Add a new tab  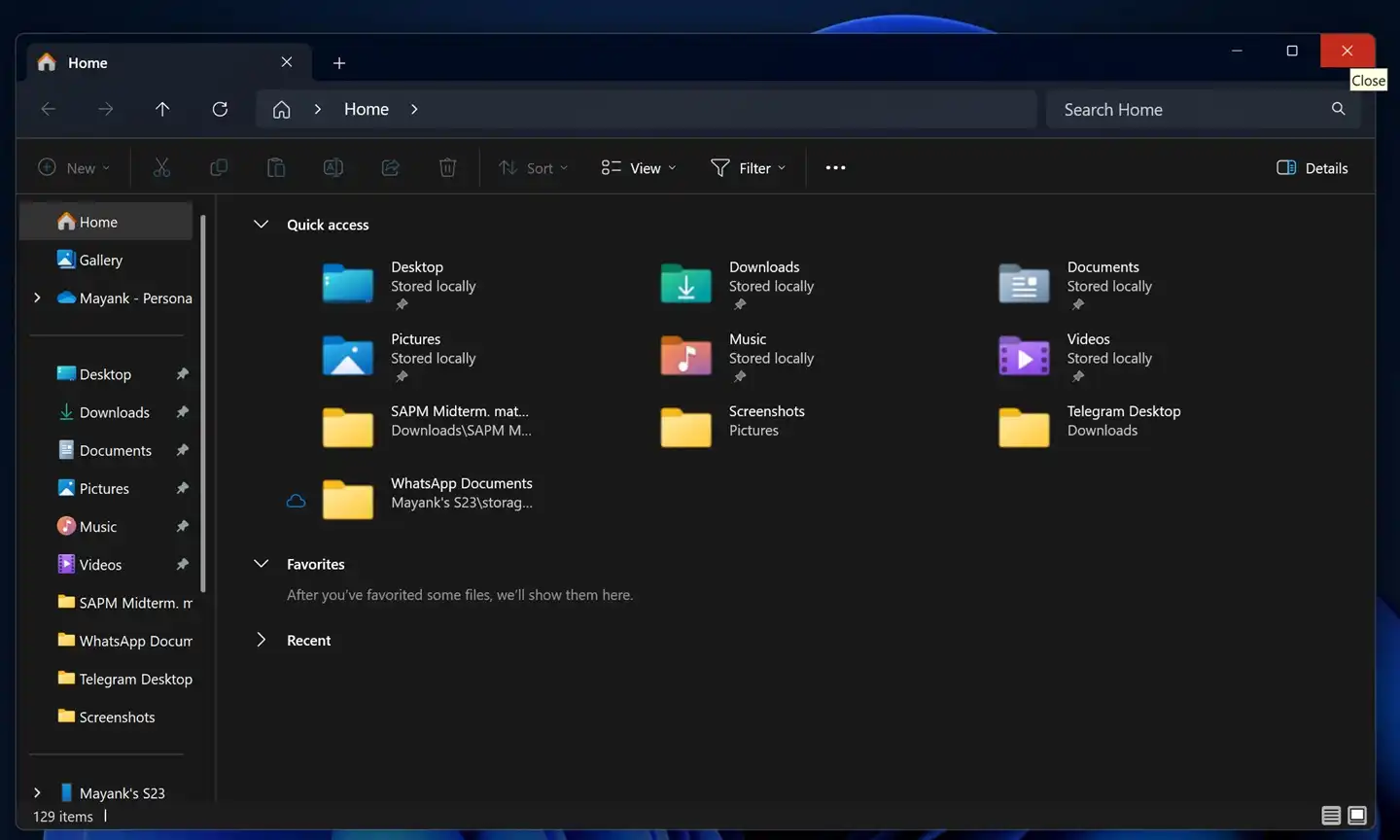(x=338, y=62)
